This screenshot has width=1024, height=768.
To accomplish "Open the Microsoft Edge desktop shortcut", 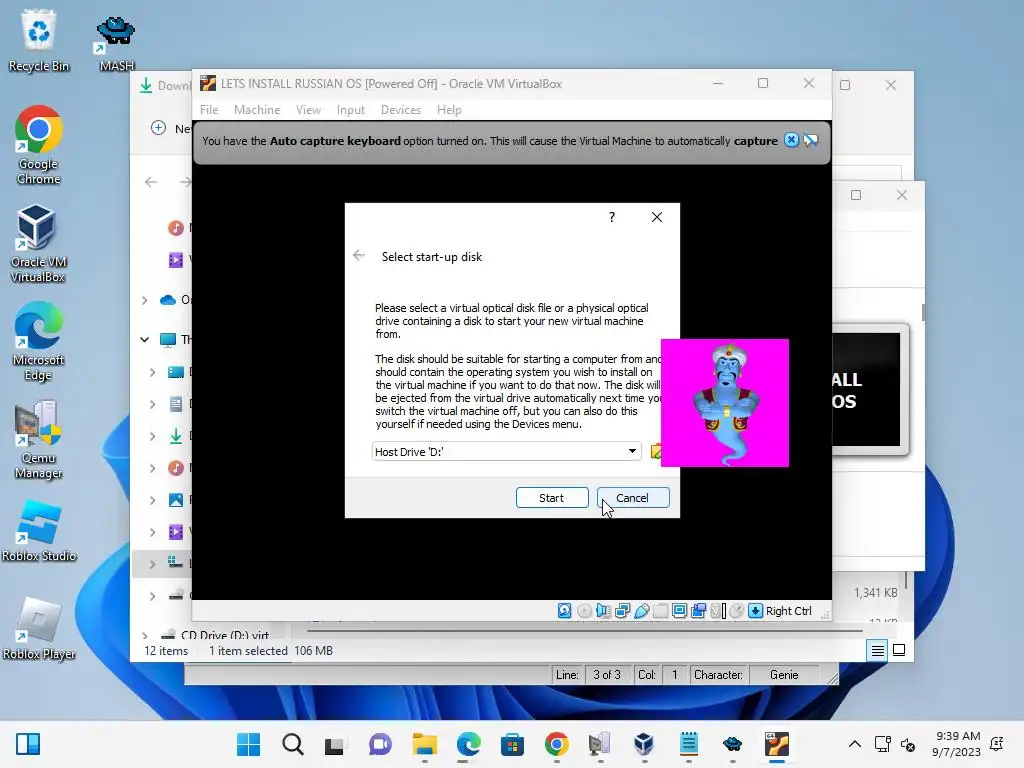I will [x=38, y=342].
